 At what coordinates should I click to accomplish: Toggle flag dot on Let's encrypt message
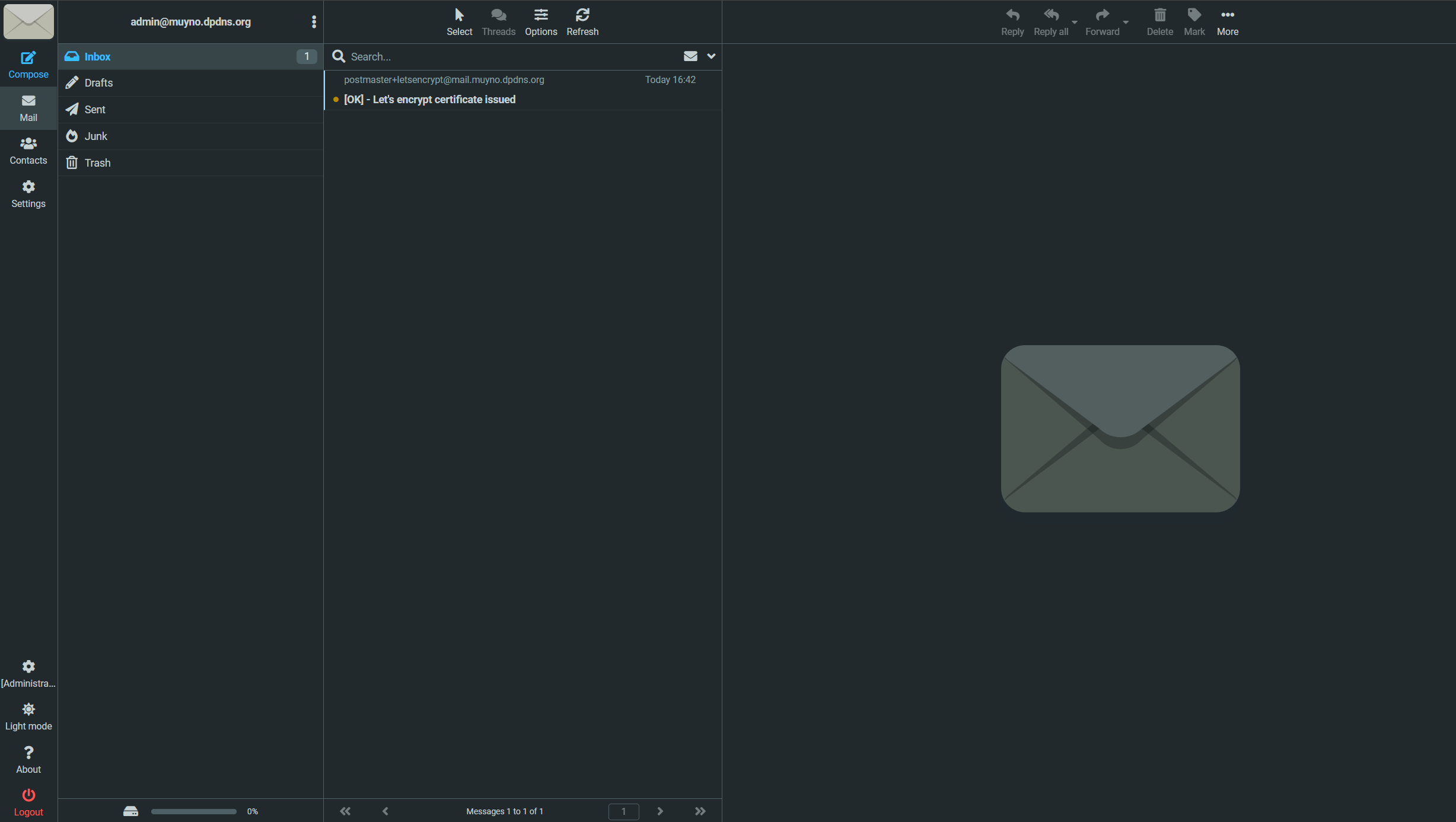[336, 100]
